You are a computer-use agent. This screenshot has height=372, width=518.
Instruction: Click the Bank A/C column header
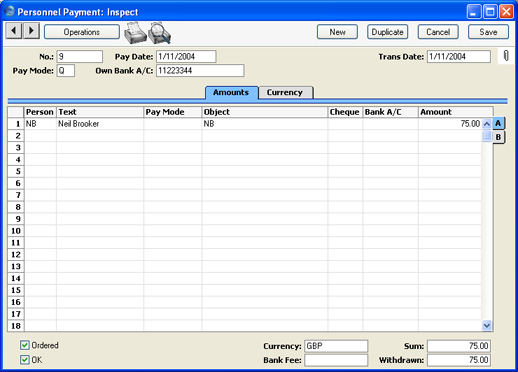[390, 112]
